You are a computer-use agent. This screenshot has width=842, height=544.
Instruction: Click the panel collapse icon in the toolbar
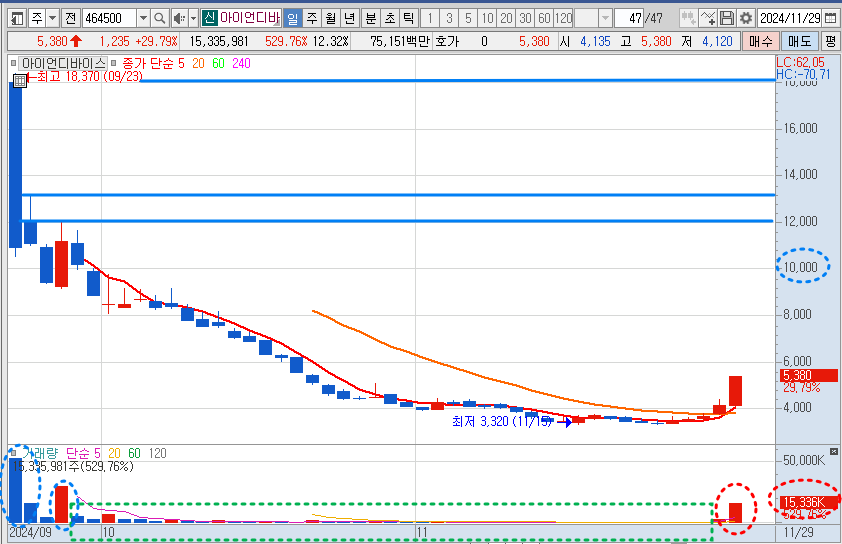(x=17, y=19)
